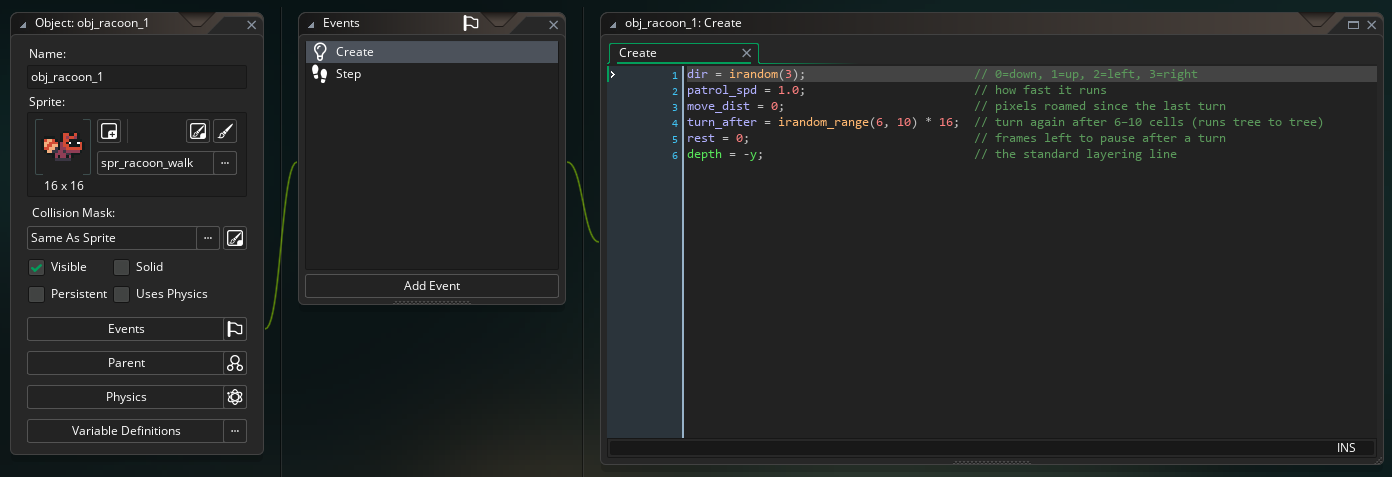Place cursor on 'move_dist = 0;' line
The width and height of the screenshot is (1392, 477).
click(735, 106)
